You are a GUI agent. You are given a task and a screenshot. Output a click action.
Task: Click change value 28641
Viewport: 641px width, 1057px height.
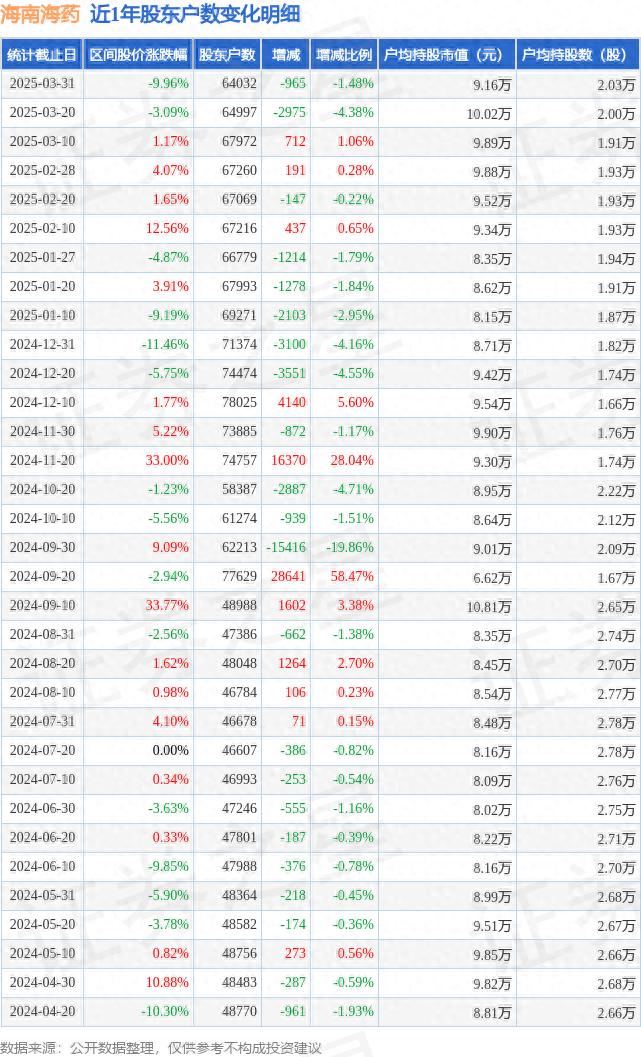288,576
